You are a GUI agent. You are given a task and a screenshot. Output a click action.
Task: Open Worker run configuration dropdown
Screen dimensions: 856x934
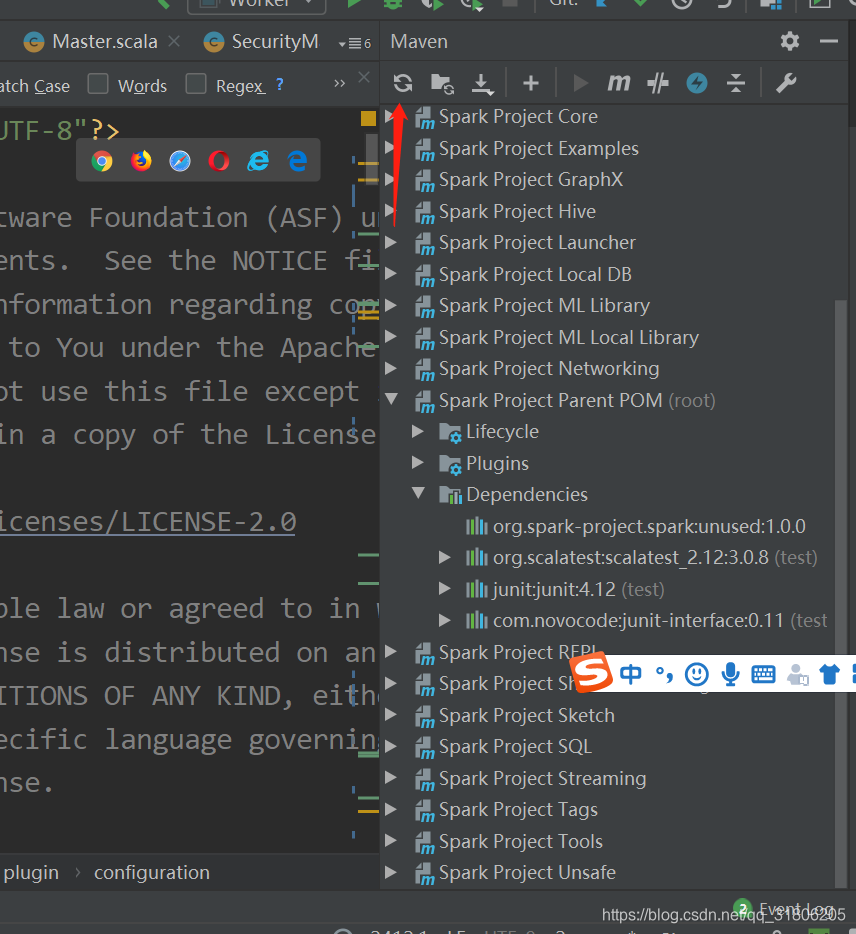click(x=257, y=5)
